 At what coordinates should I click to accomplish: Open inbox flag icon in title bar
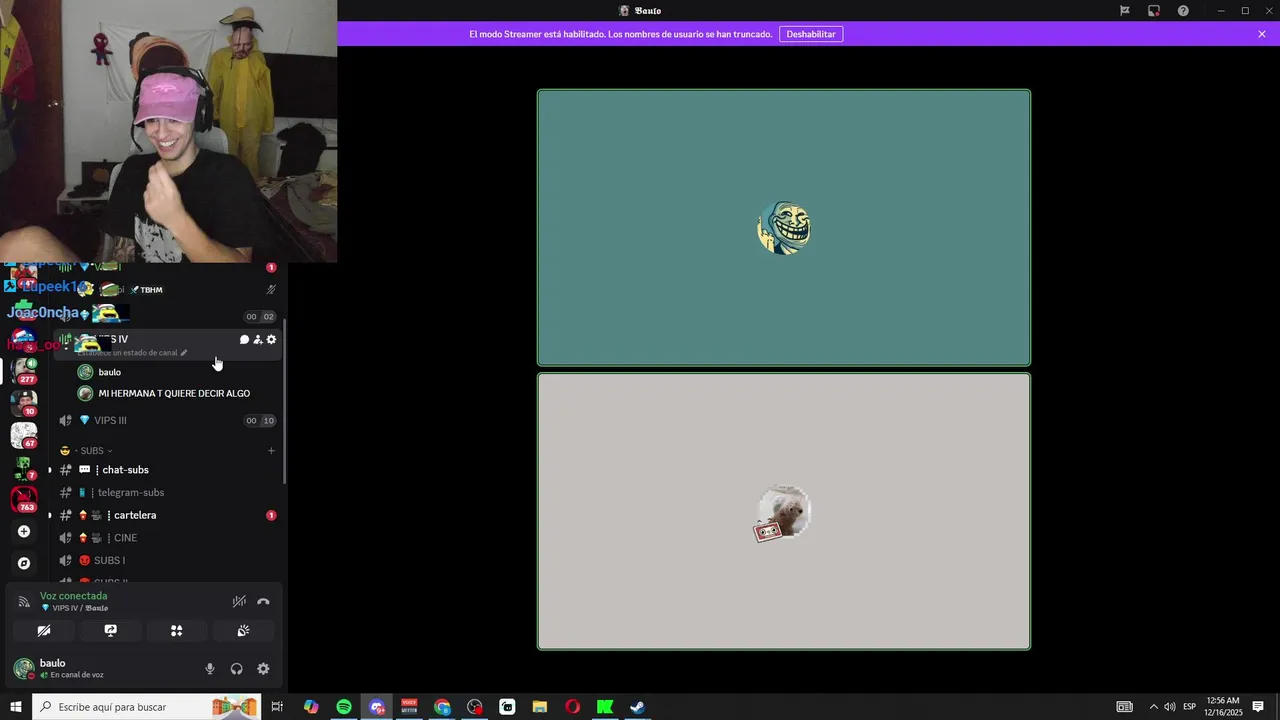pyautogui.click(x=1125, y=11)
